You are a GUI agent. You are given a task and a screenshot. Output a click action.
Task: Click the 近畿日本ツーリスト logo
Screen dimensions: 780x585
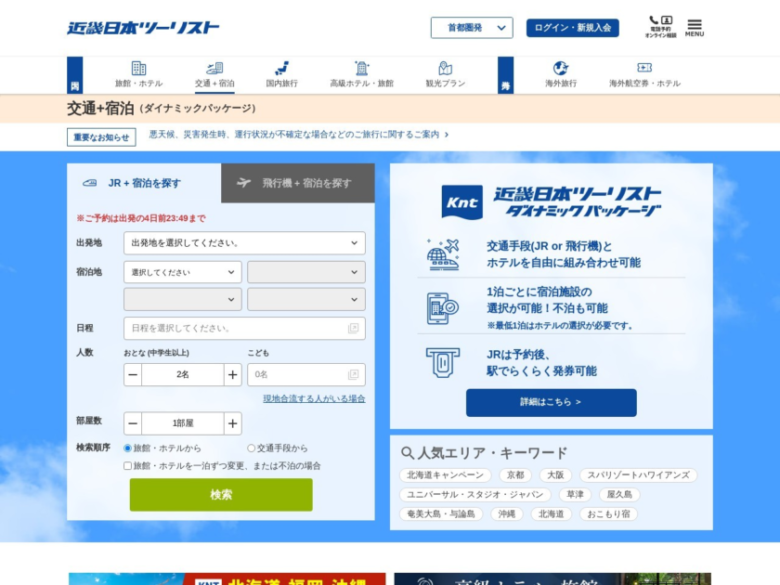pyautogui.click(x=143, y=27)
